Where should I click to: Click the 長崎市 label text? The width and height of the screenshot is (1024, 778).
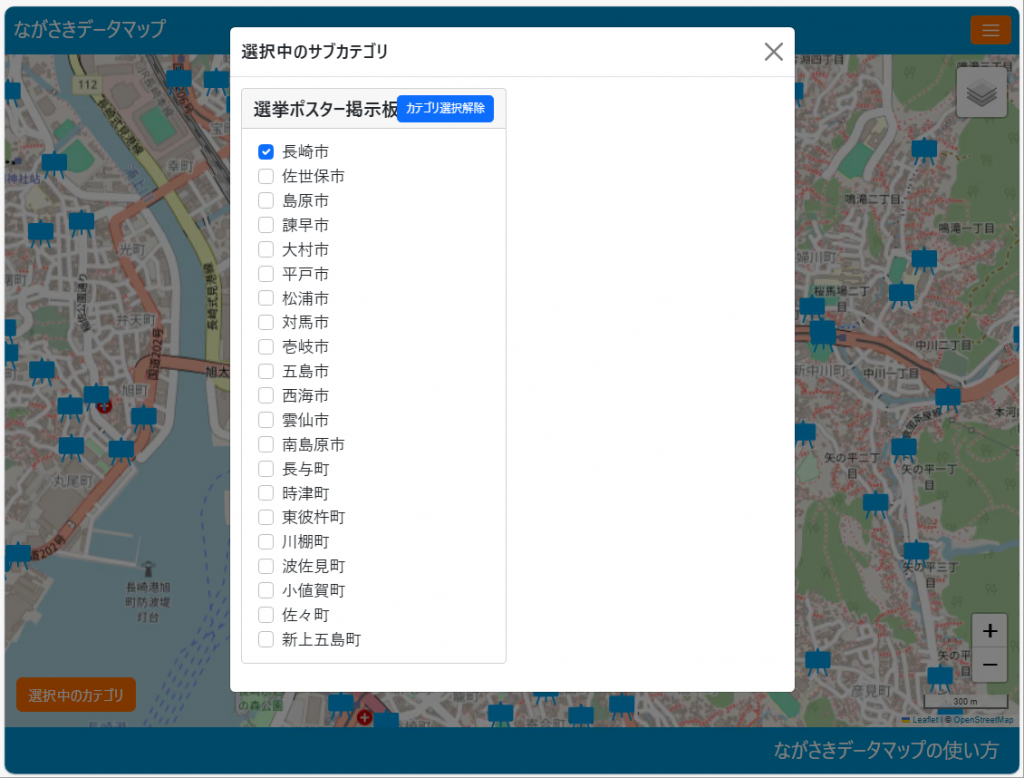click(x=305, y=152)
